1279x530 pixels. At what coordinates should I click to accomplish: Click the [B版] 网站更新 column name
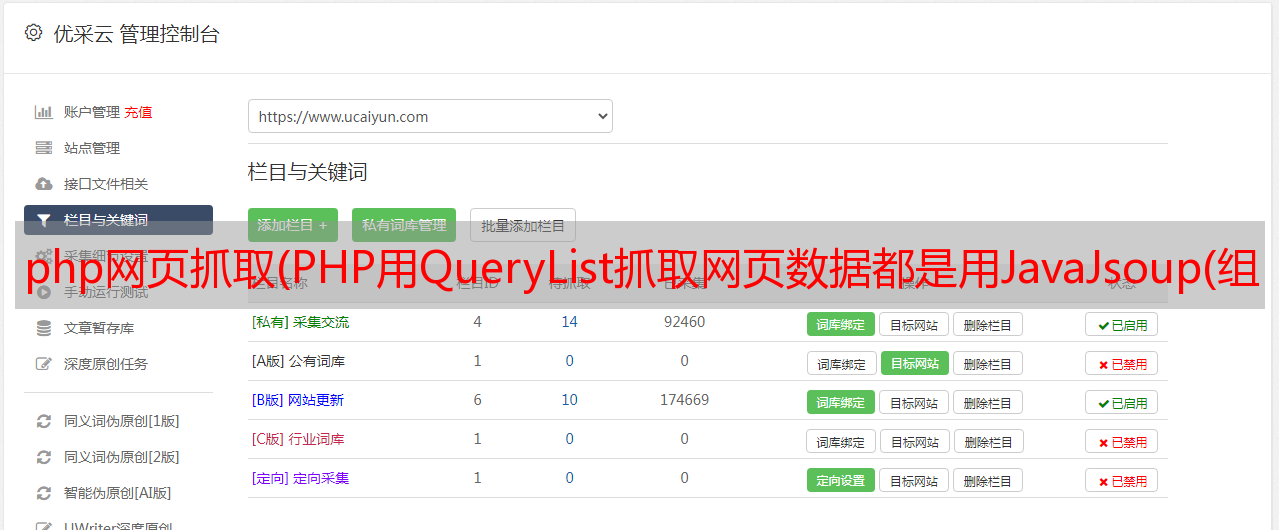coord(298,400)
